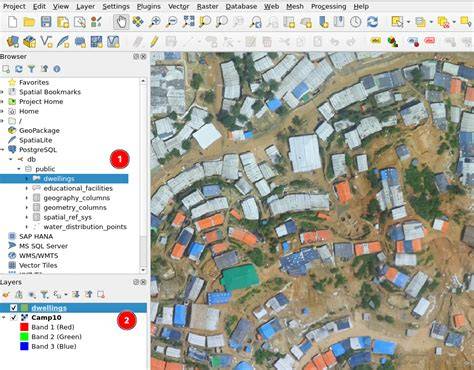Click the New GeoPackage Layer icon

[x=29, y=42]
